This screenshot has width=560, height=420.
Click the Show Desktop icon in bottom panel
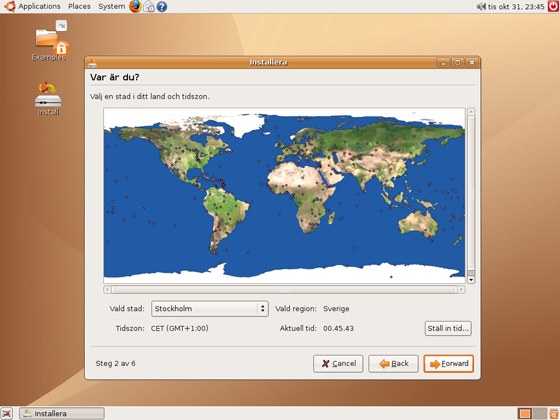pos(7,413)
